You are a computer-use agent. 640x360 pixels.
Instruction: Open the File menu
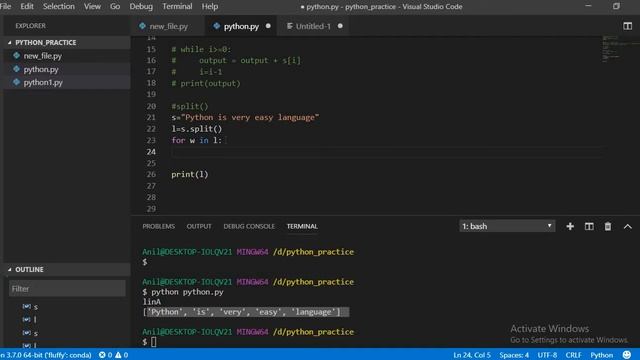pos(6,7)
